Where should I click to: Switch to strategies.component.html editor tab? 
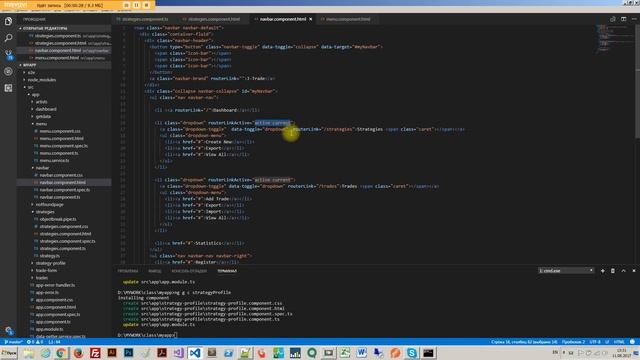(213, 19)
